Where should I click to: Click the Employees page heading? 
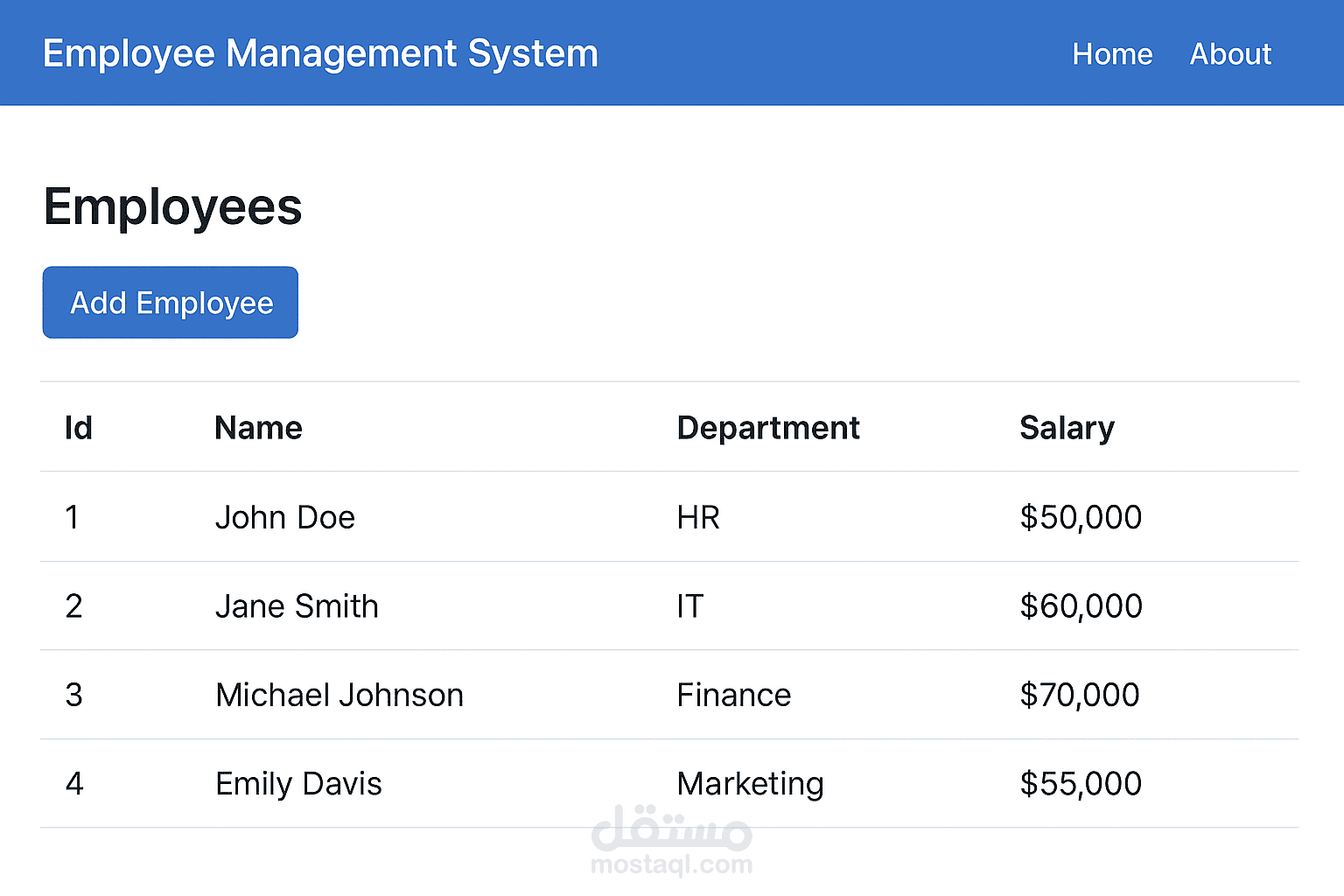tap(172, 207)
